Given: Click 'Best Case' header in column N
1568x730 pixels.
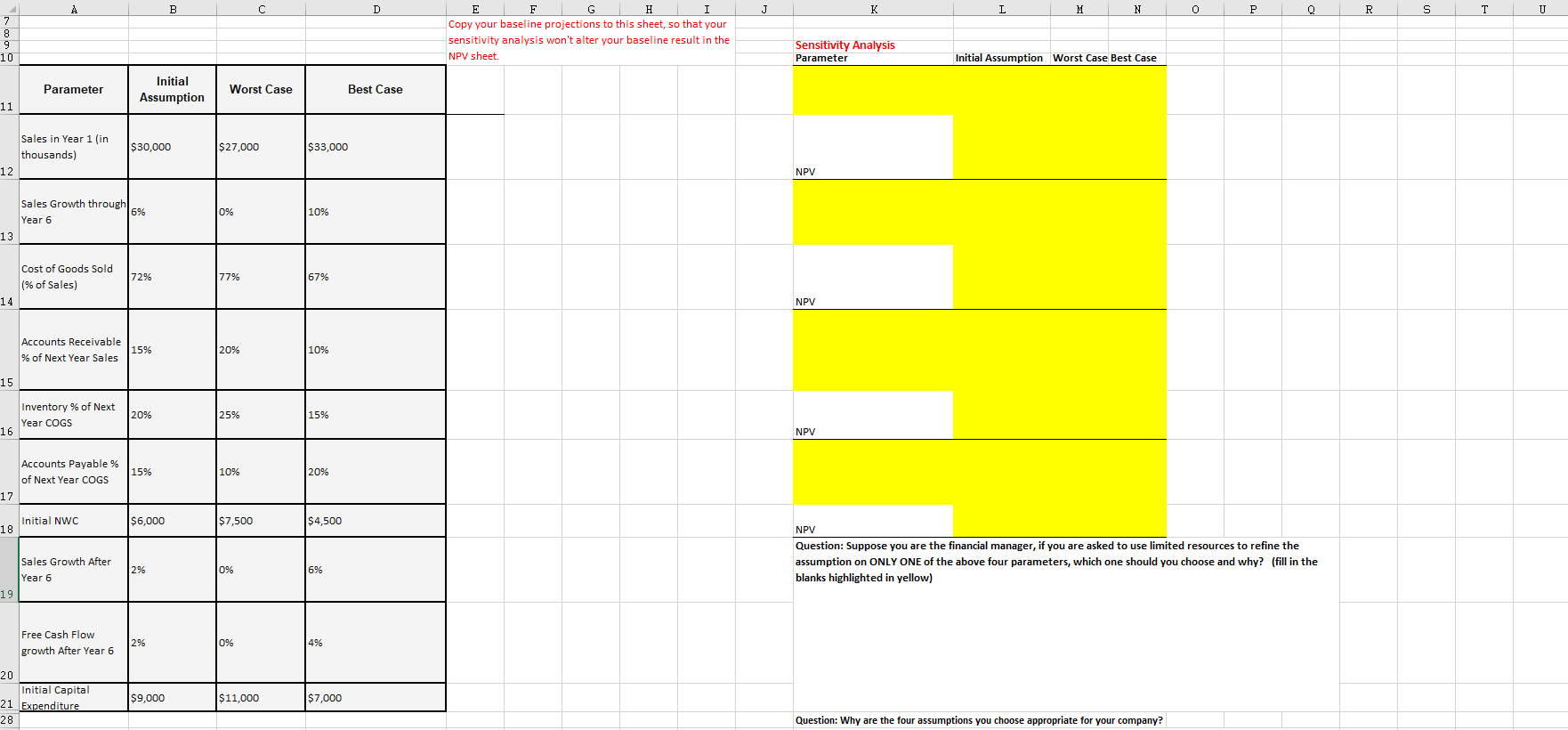Looking at the screenshot, I should (1134, 58).
